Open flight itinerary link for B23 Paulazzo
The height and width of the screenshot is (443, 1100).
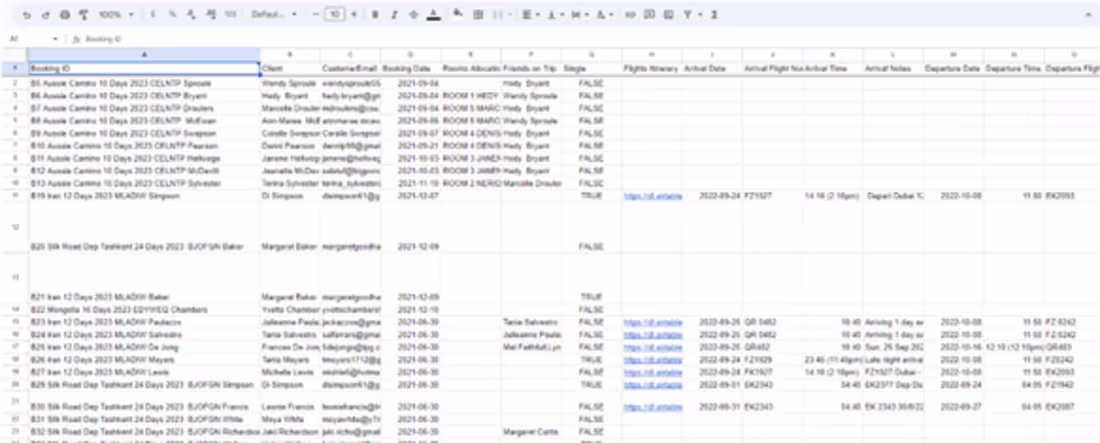pyautogui.click(x=652, y=322)
